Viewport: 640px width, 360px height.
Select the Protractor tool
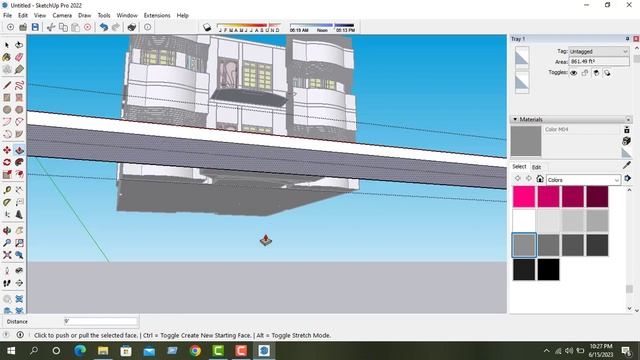point(7,202)
